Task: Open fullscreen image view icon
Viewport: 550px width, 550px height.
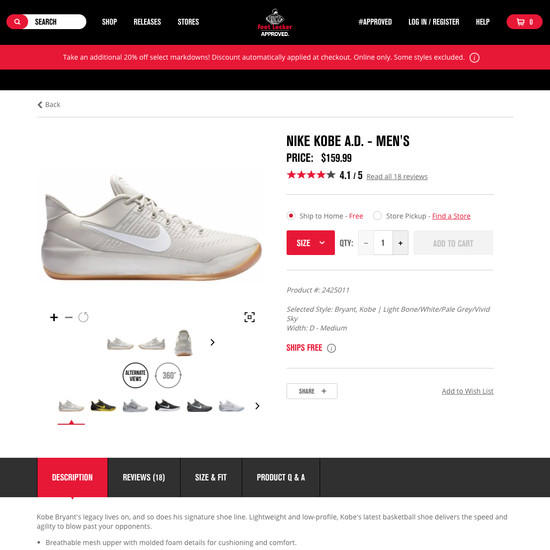Action: (x=249, y=317)
